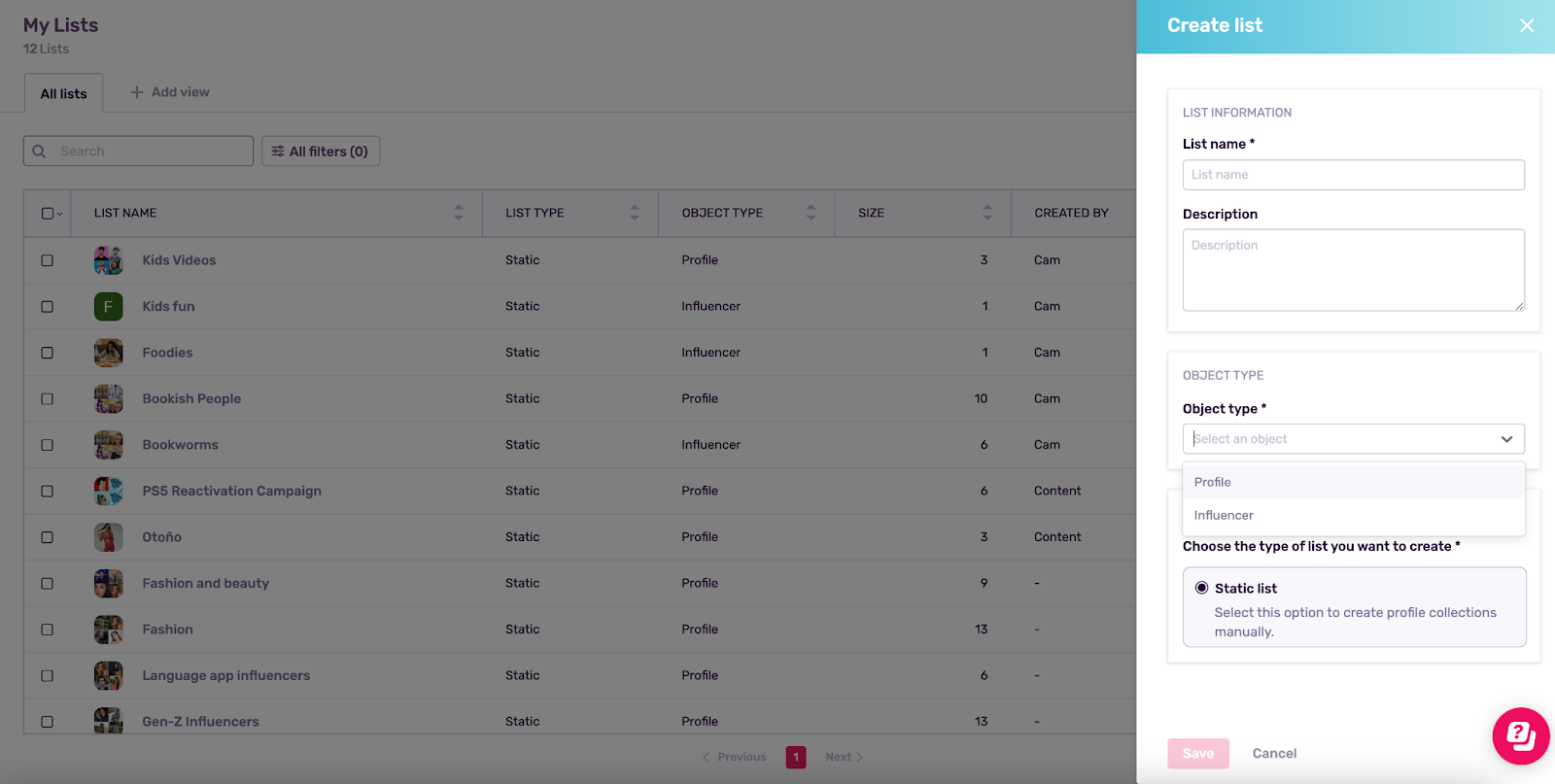Choose Influencer from object type options

click(x=1354, y=516)
